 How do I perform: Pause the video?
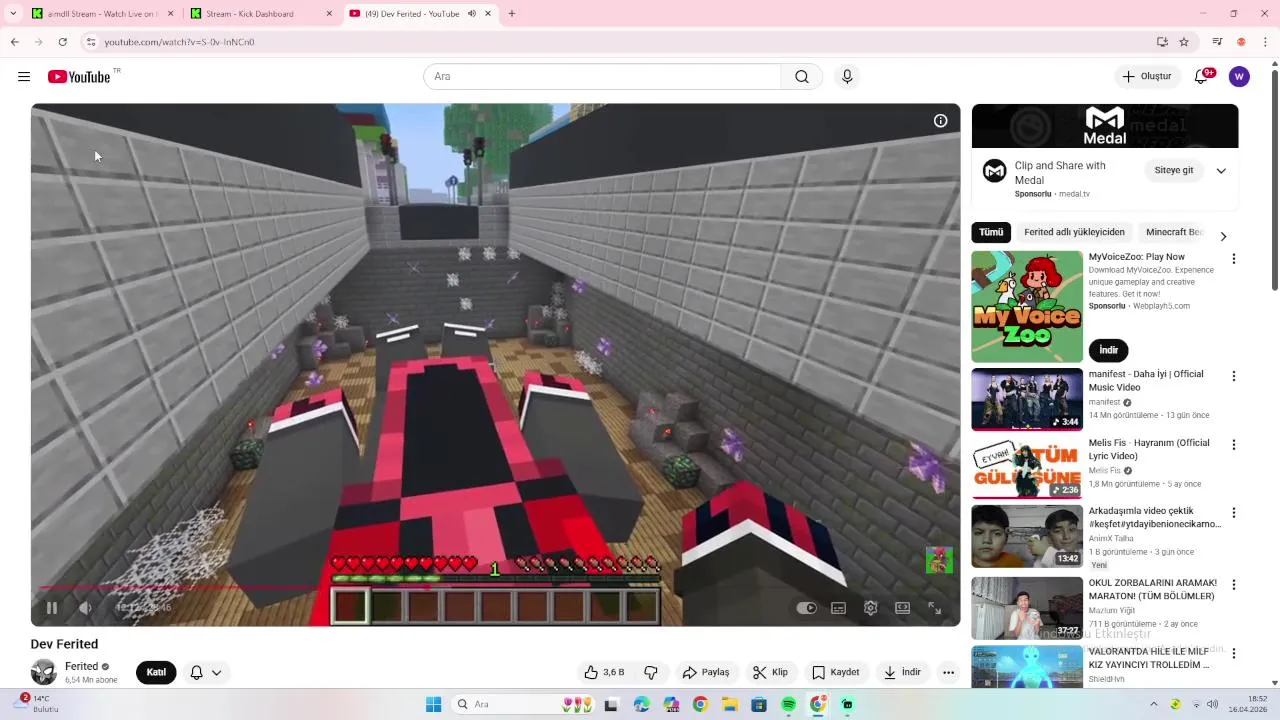click(52, 607)
